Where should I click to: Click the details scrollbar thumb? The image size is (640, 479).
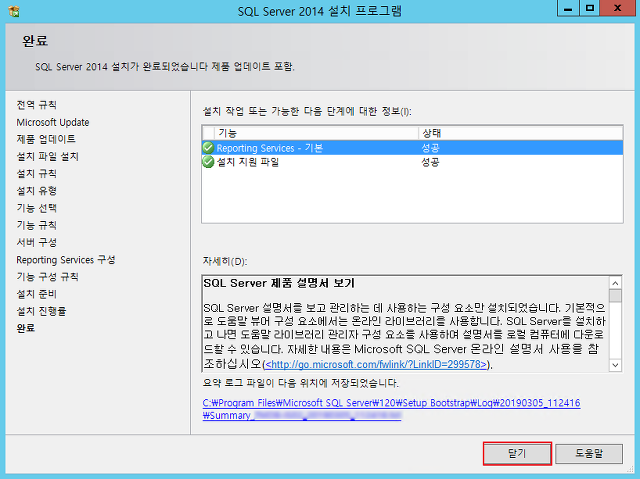pos(615,295)
